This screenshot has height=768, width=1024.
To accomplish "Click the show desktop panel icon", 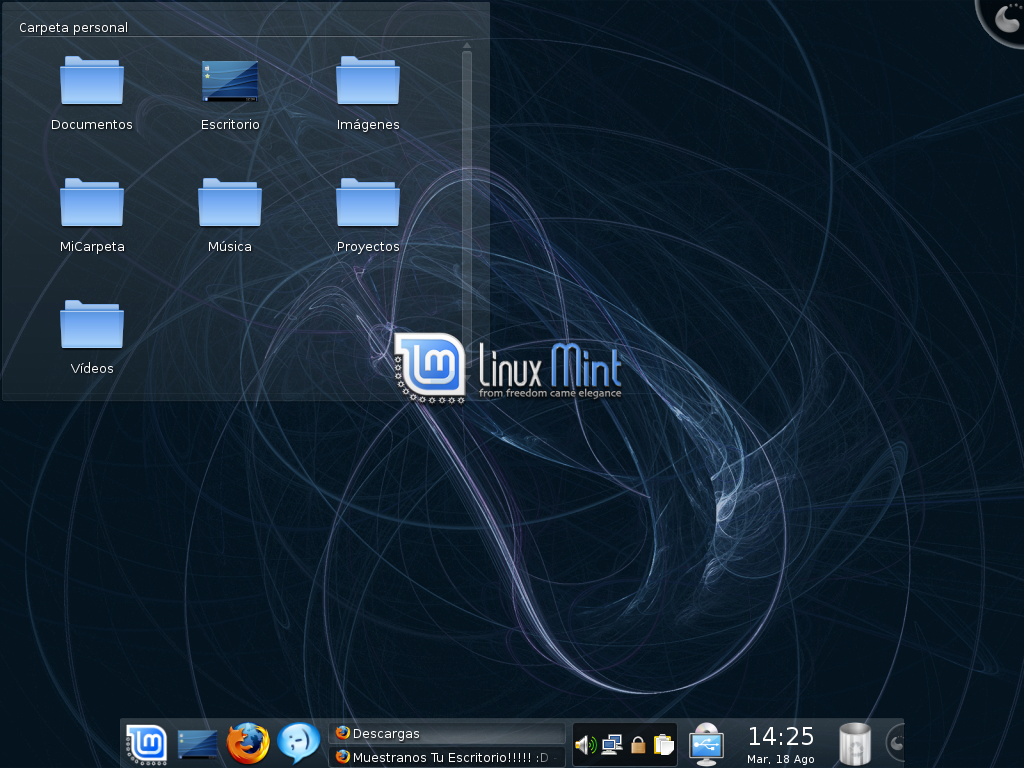I will (197, 744).
